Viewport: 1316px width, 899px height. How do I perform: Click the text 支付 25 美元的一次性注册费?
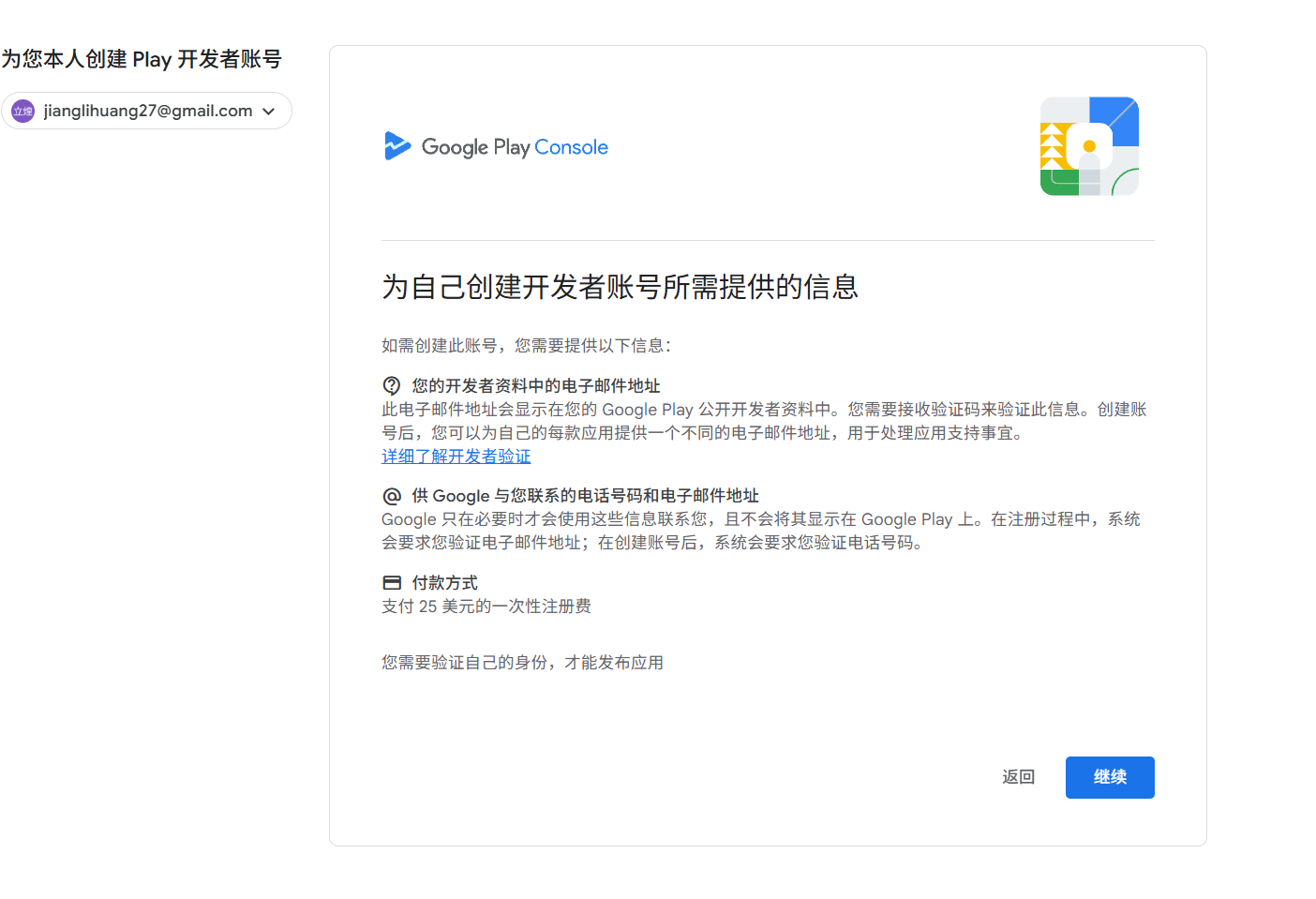tap(486, 607)
